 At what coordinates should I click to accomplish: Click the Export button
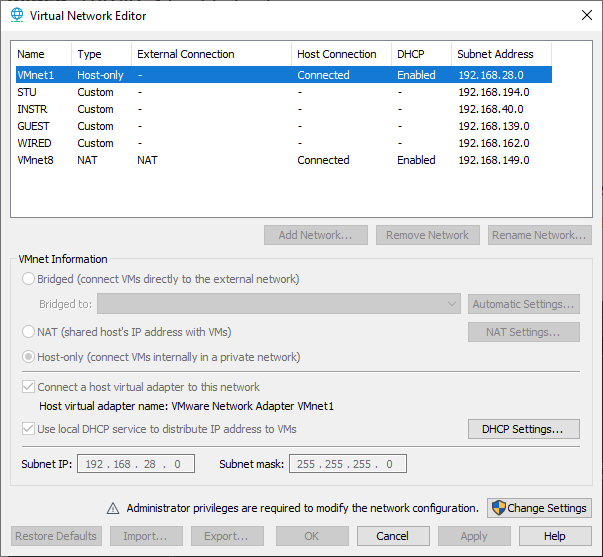tap(227, 536)
